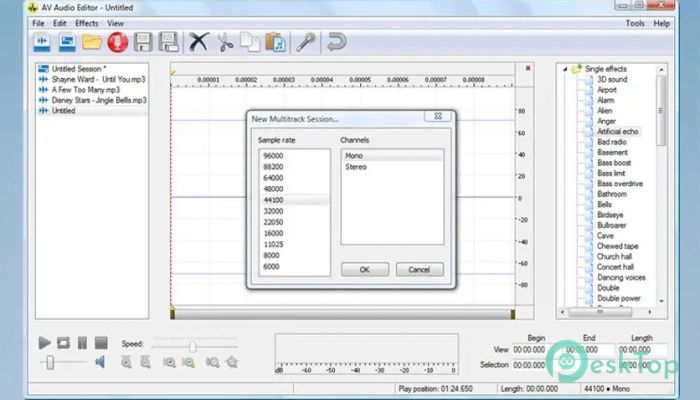Click the stop button
This screenshot has height=400, width=700.
point(101,343)
